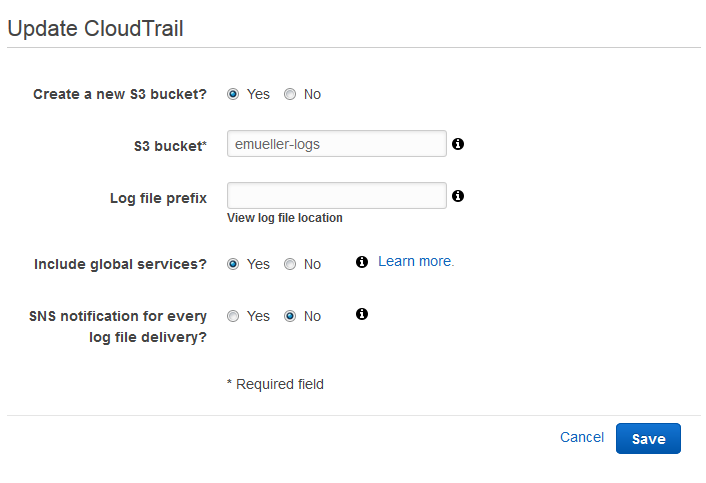The image size is (706, 483).
Task: Follow the Learn more link
Action: [416, 261]
